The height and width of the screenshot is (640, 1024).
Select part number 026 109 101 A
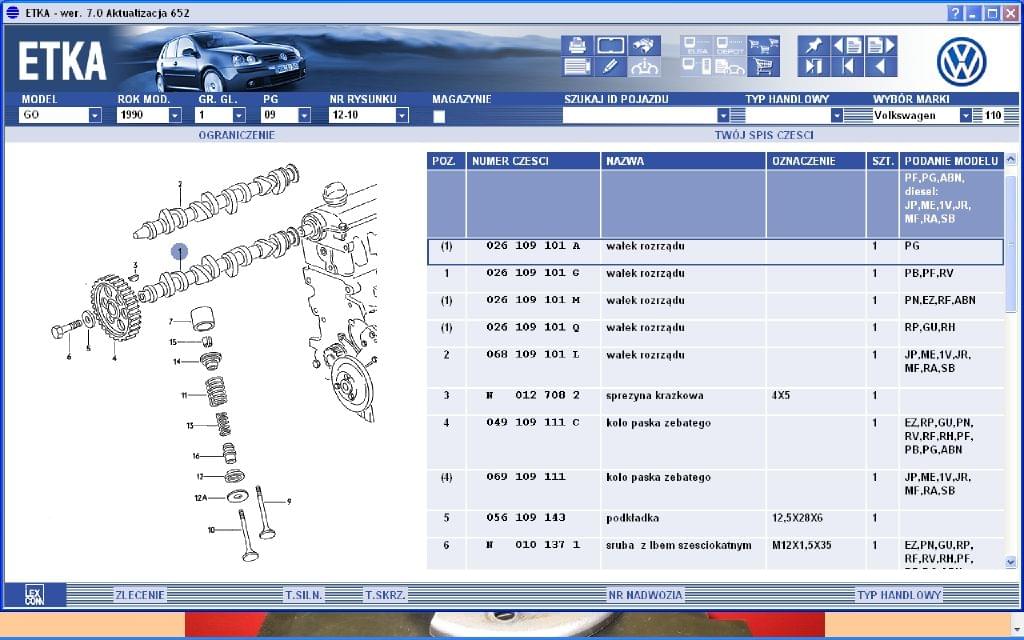tap(533, 246)
